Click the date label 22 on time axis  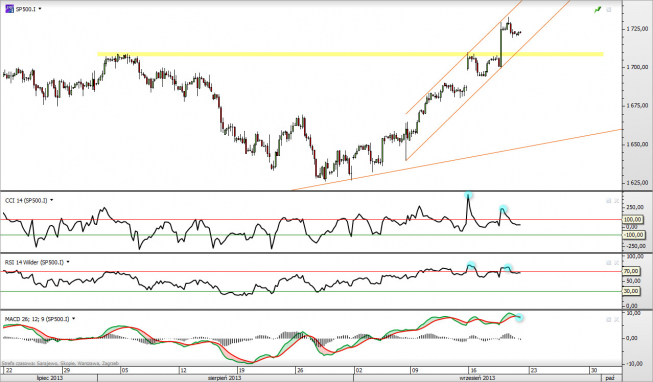pyautogui.click(x=8, y=370)
